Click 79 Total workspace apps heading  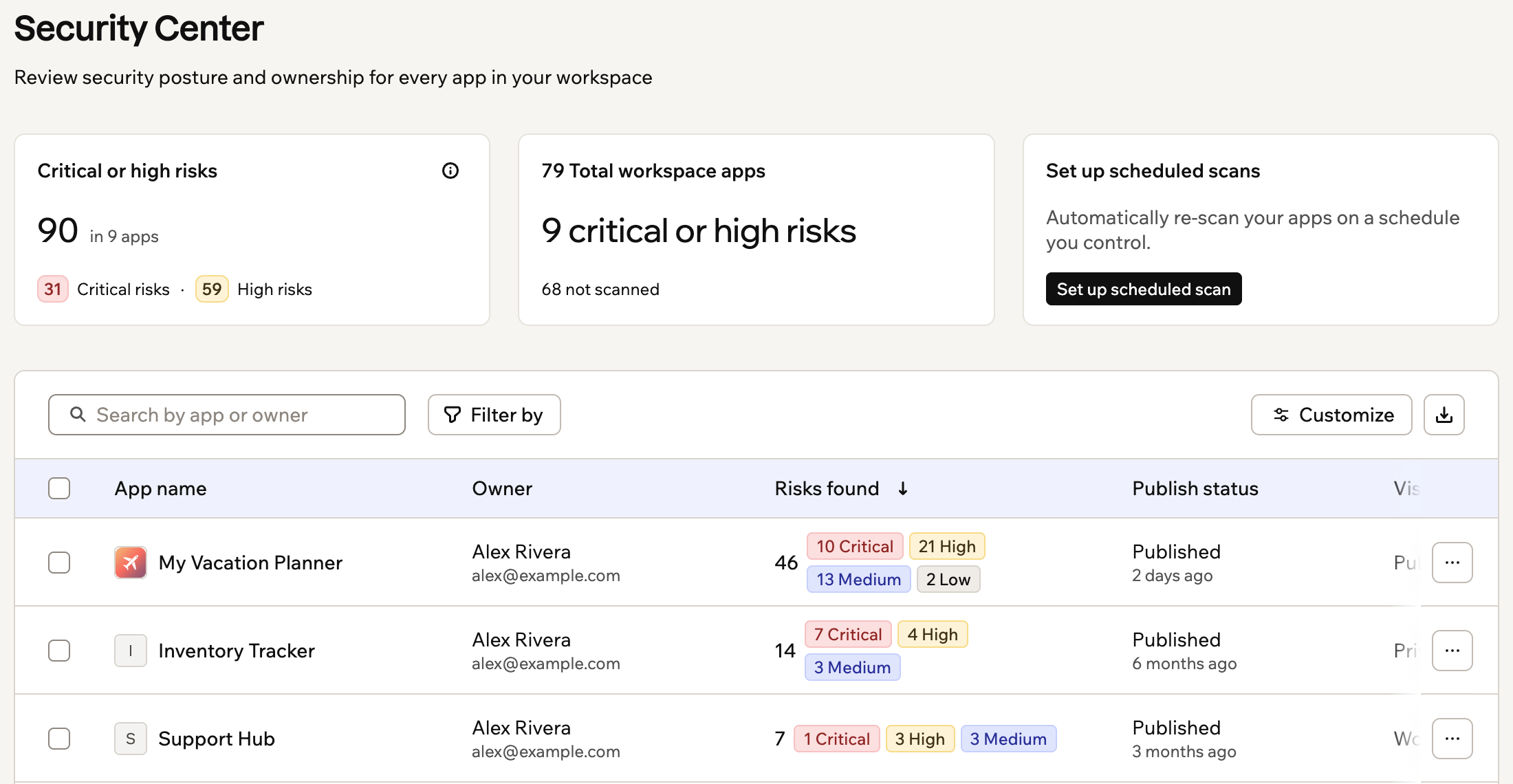click(653, 171)
